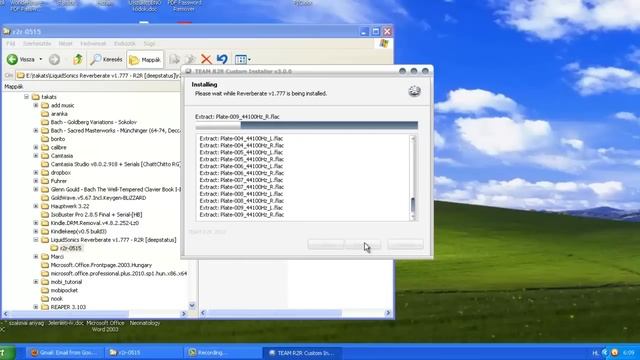Expand the dropbox folder node

click(36, 173)
